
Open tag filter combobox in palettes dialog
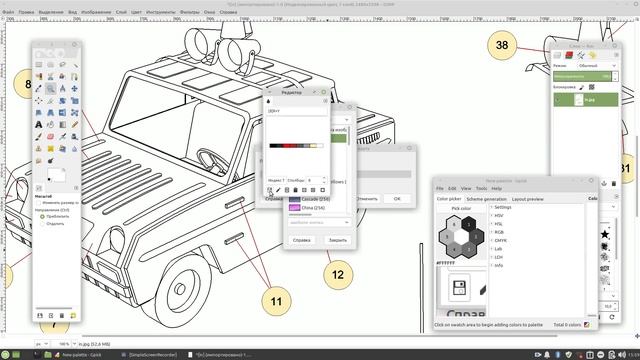pyautogui.click(x=319, y=222)
